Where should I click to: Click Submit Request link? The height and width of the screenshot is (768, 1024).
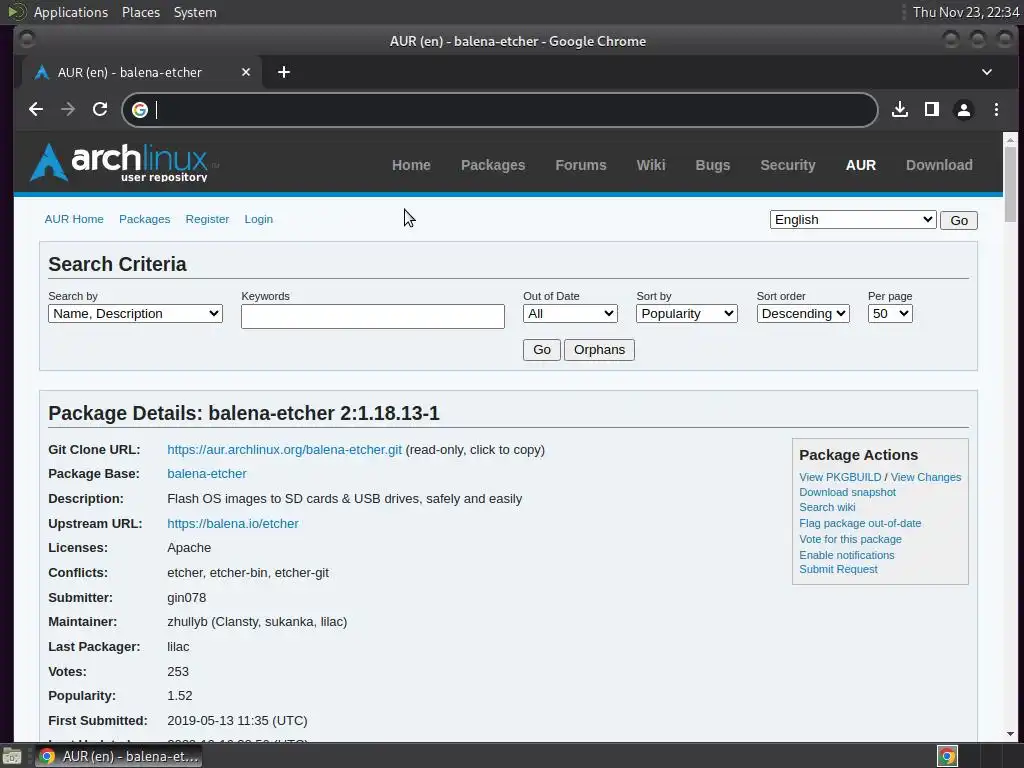point(838,569)
